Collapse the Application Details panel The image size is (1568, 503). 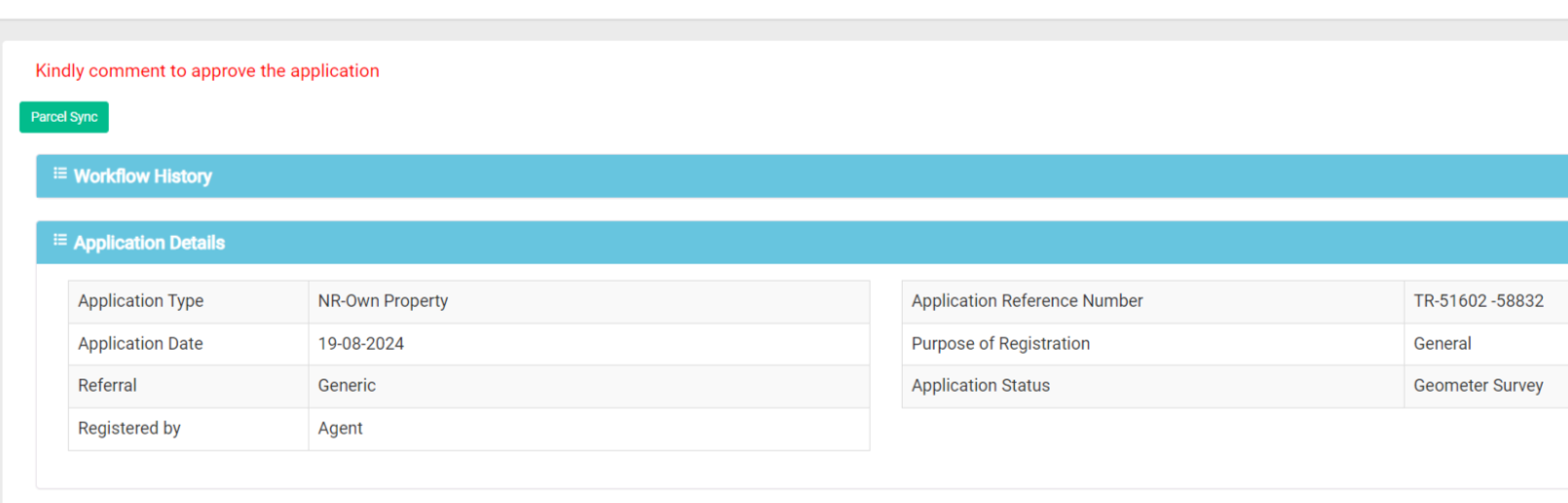802,243
